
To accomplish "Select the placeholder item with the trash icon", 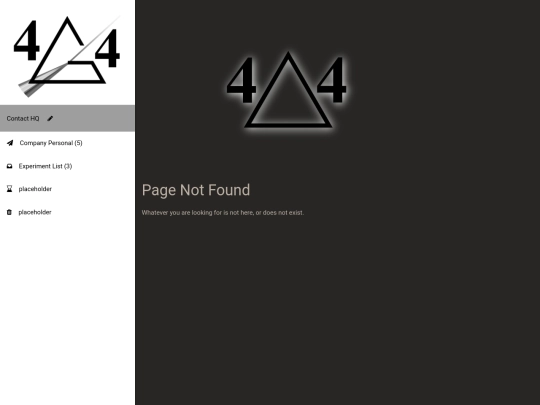I will (68, 212).
